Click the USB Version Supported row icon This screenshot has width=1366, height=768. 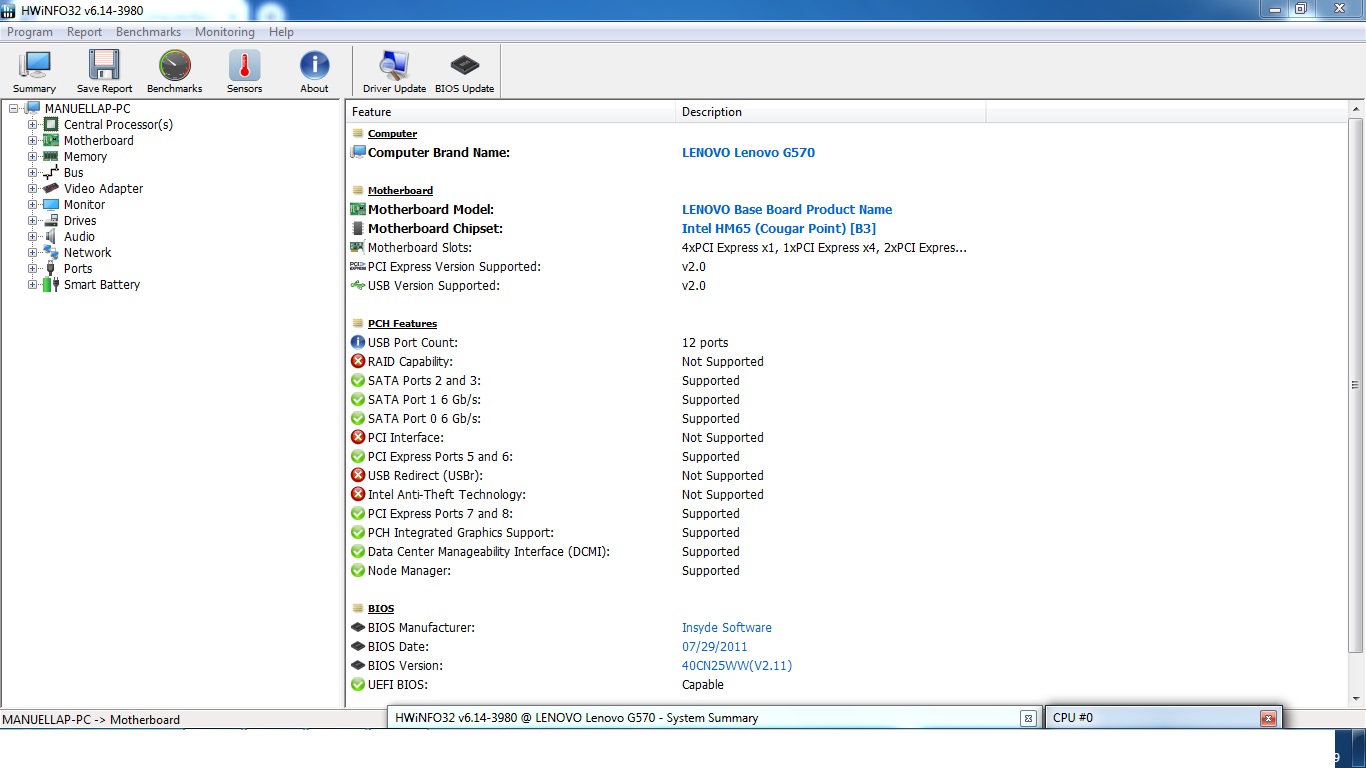coord(358,285)
